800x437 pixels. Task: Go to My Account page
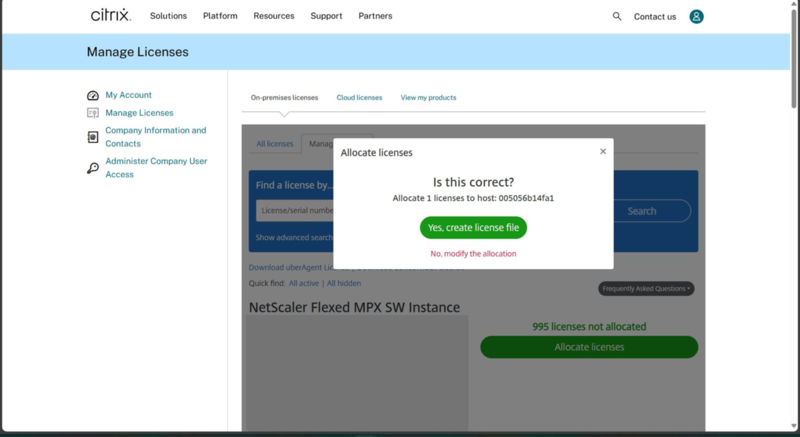[x=129, y=95]
